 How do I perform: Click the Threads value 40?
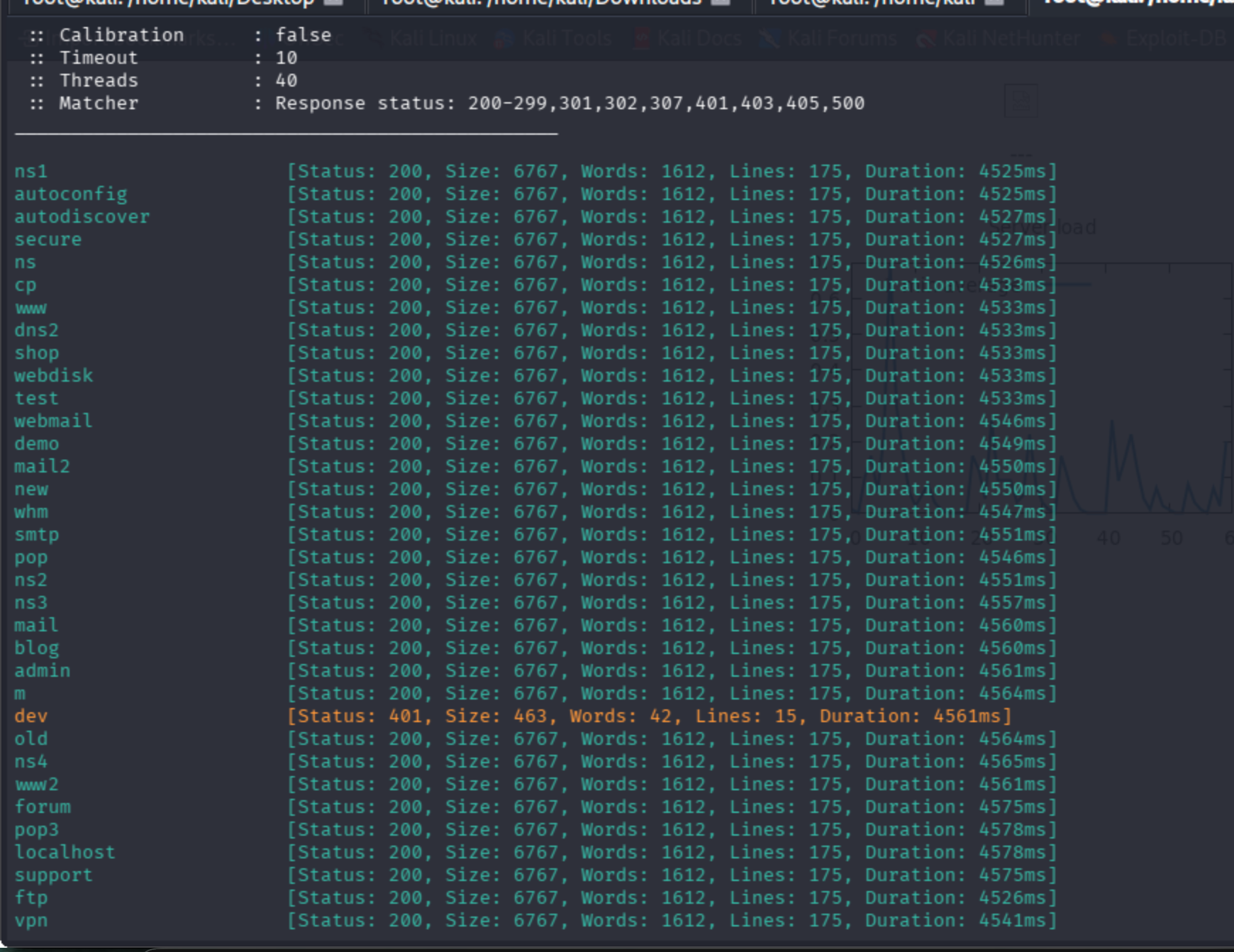tap(287, 80)
